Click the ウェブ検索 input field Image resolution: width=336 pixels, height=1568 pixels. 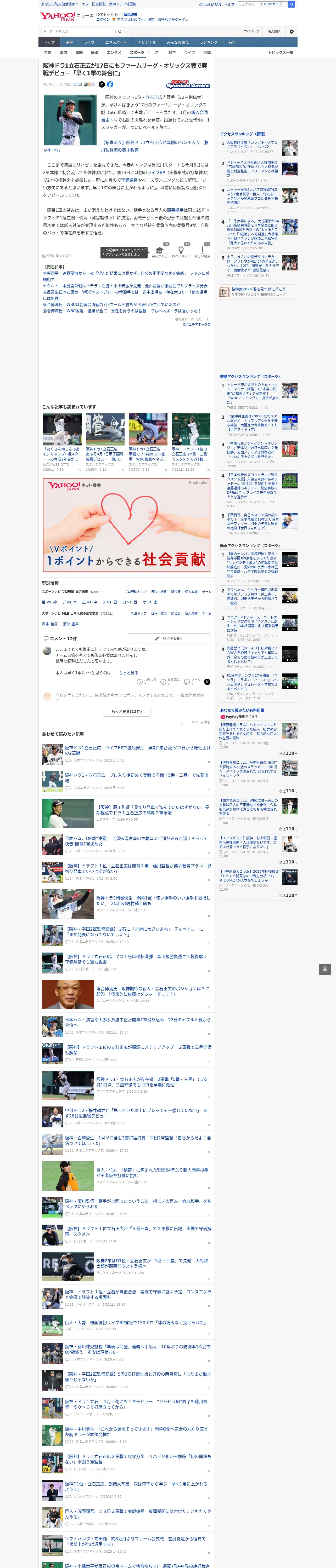click(x=248, y=4)
